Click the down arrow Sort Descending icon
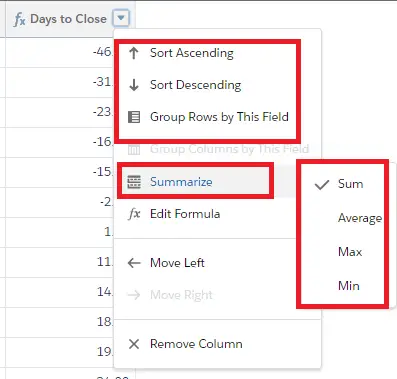Image resolution: width=397 pixels, height=379 pixels. tap(134, 85)
